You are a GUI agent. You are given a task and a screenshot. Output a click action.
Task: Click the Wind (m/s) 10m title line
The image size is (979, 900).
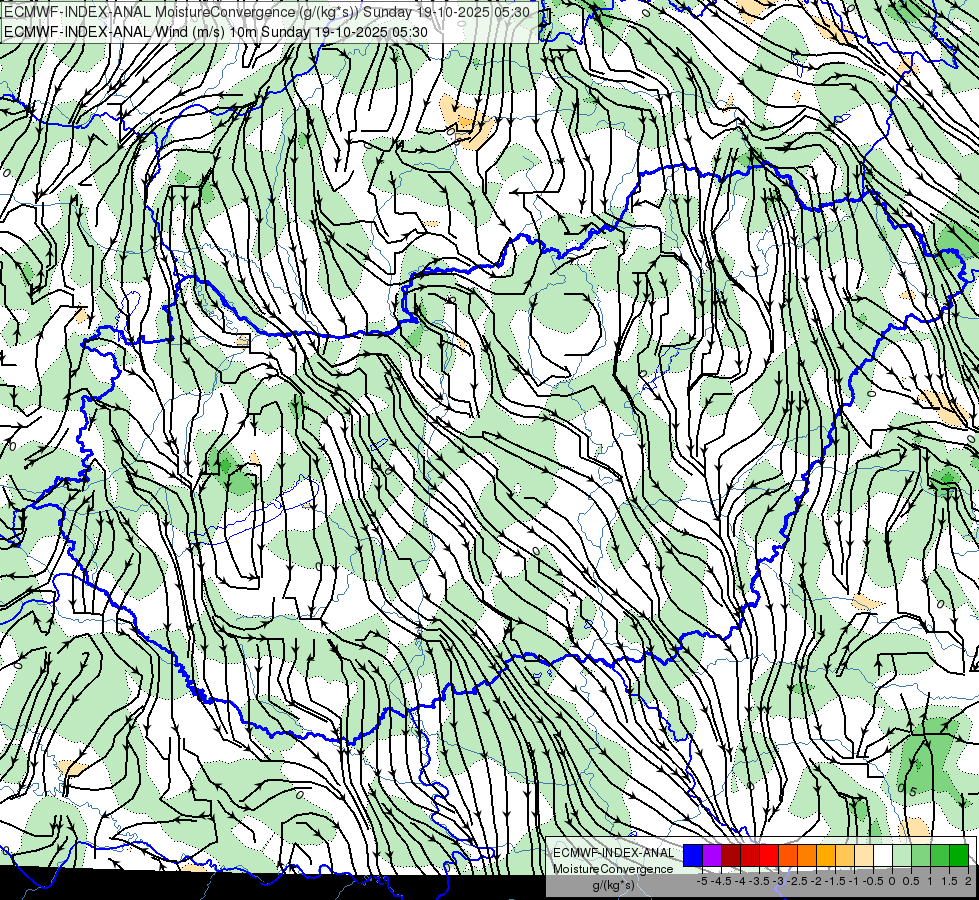pos(215,32)
